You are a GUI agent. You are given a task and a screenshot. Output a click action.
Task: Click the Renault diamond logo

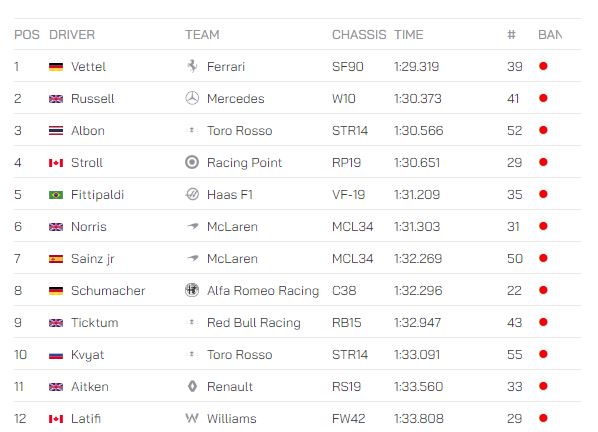click(192, 386)
